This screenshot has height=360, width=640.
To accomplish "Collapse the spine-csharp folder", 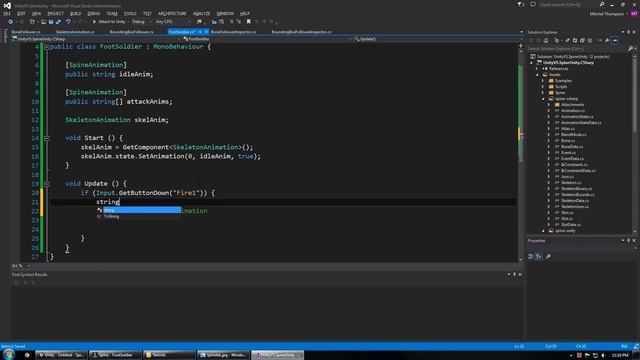I will point(543,99).
